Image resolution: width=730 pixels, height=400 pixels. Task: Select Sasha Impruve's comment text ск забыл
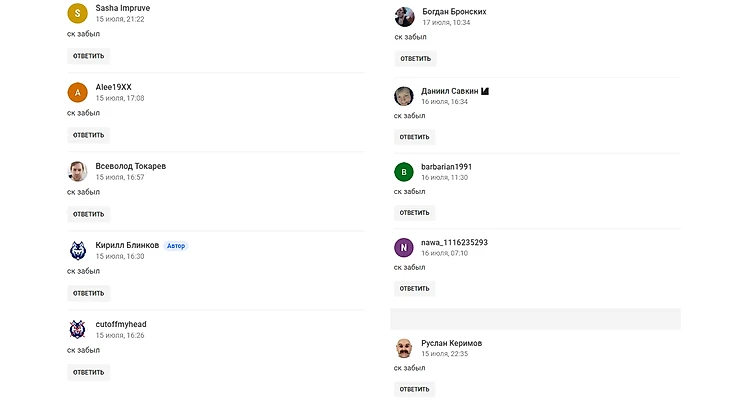click(83, 34)
